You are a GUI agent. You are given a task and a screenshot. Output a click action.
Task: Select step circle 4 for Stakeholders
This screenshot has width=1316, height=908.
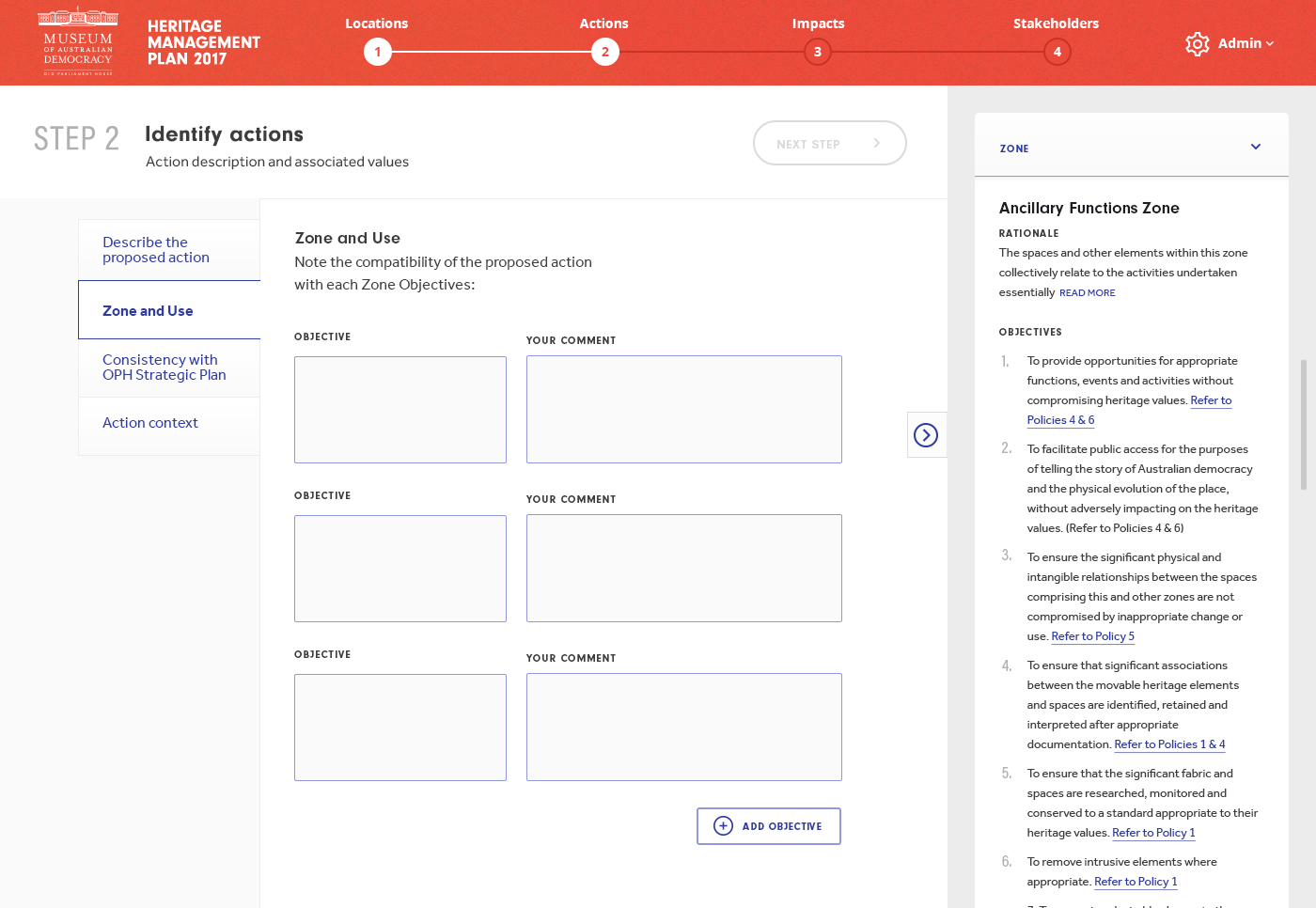(x=1057, y=52)
